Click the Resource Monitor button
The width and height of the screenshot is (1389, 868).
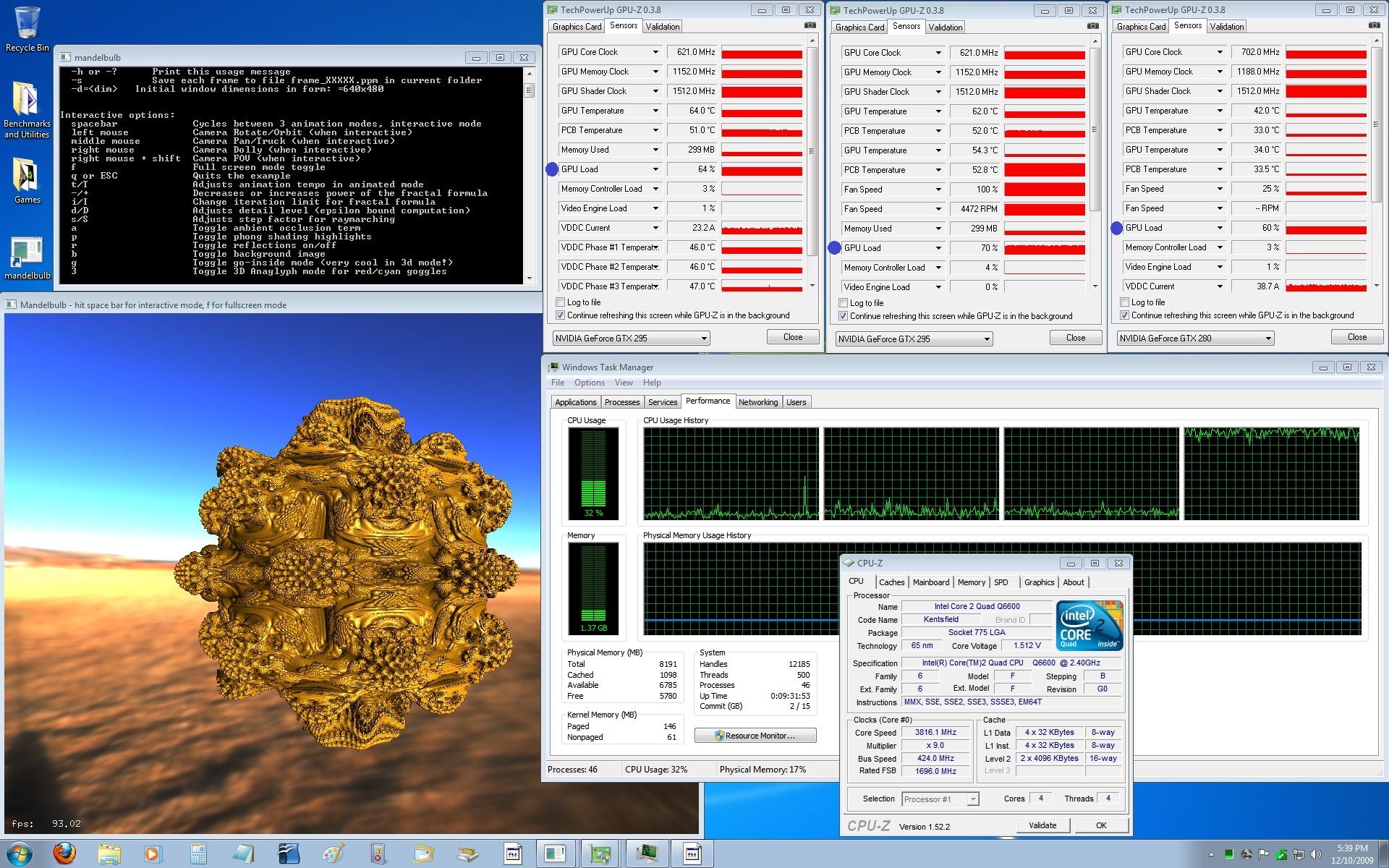point(755,736)
